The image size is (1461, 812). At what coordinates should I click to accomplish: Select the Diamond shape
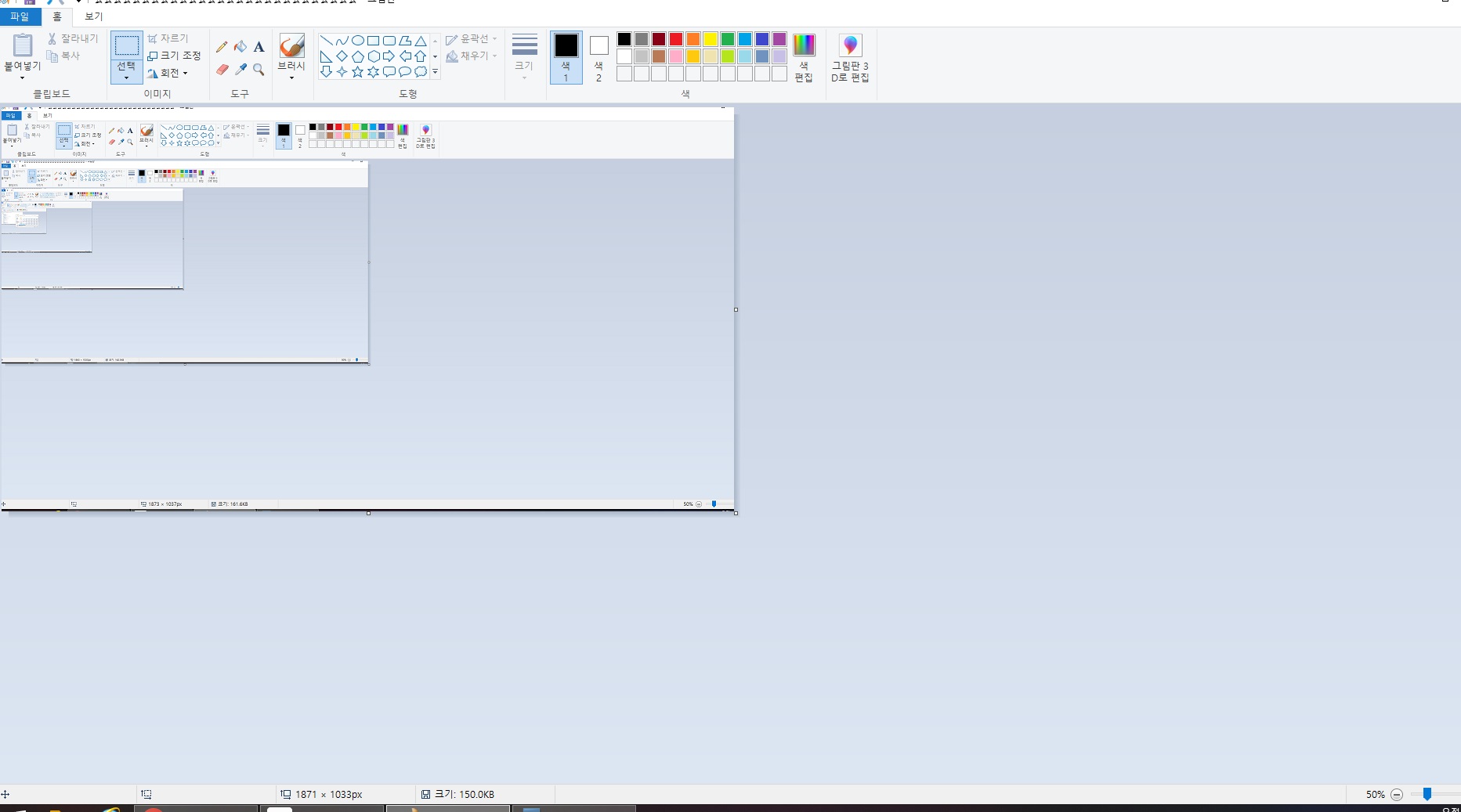pyautogui.click(x=342, y=56)
